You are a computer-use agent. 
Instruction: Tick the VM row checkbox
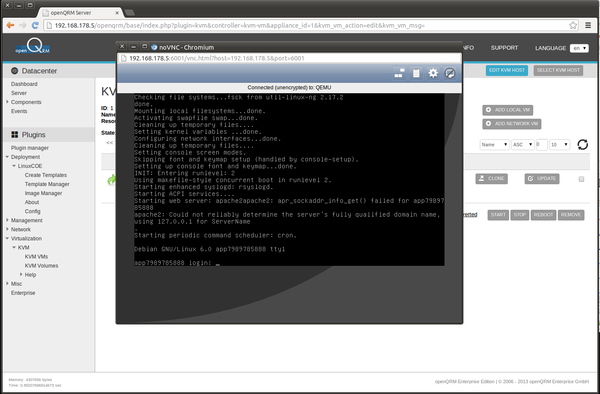pos(581,179)
